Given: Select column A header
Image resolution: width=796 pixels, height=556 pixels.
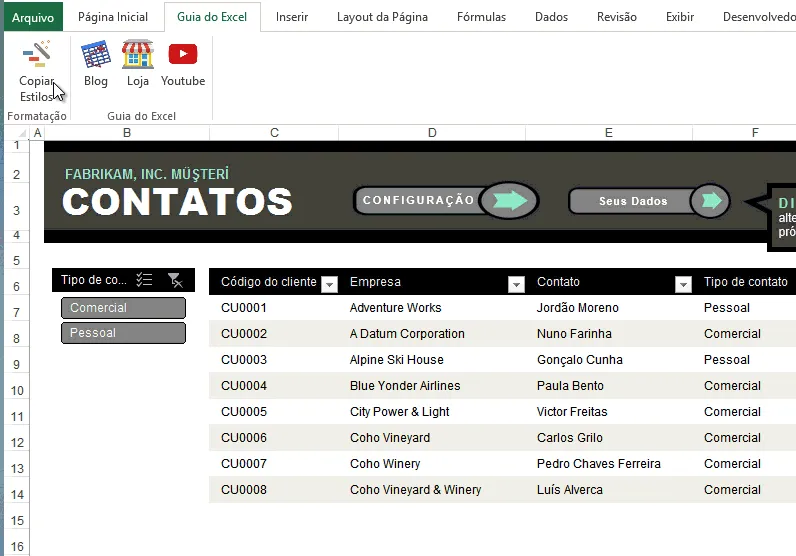Looking at the screenshot, I should (37, 133).
